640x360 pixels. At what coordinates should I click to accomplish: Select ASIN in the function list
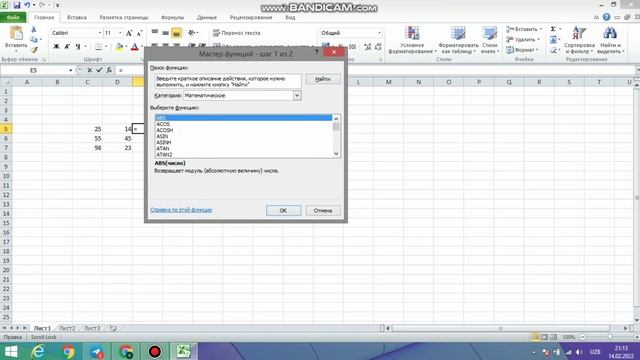[x=244, y=136]
